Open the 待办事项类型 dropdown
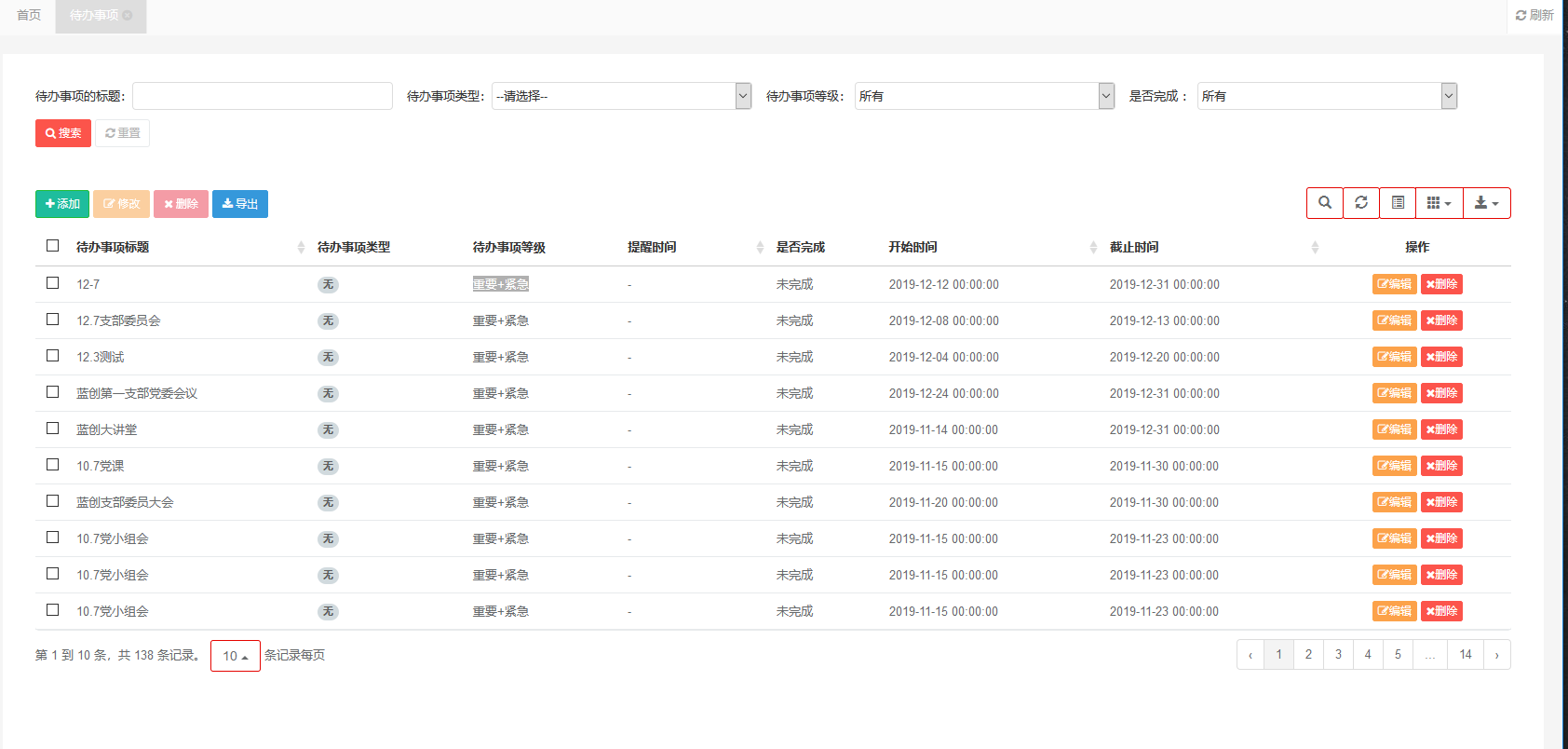Image resolution: width=1568 pixels, height=749 pixels. [621, 96]
